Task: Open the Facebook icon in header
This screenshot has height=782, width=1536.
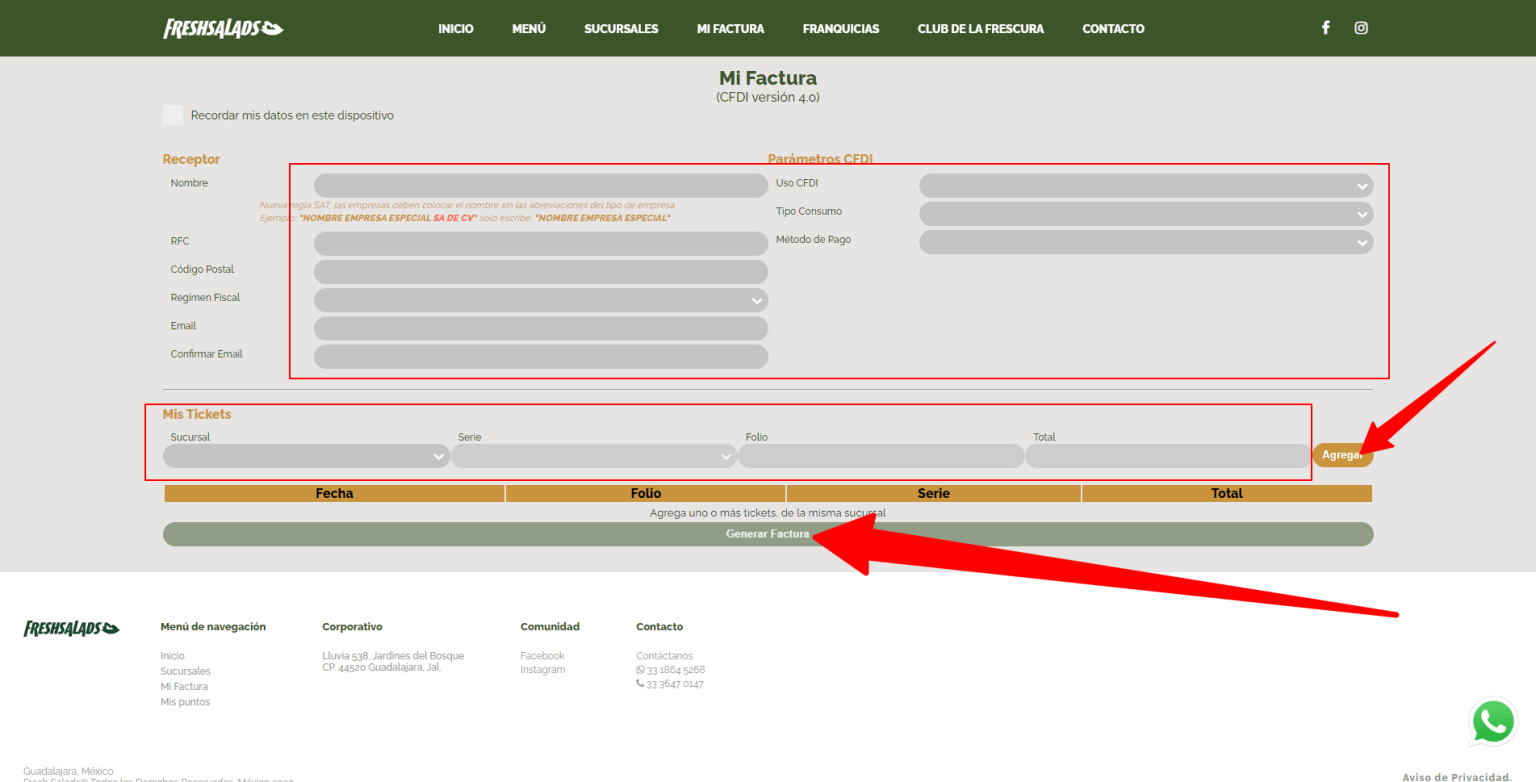Action: (x=1325, y=28)
